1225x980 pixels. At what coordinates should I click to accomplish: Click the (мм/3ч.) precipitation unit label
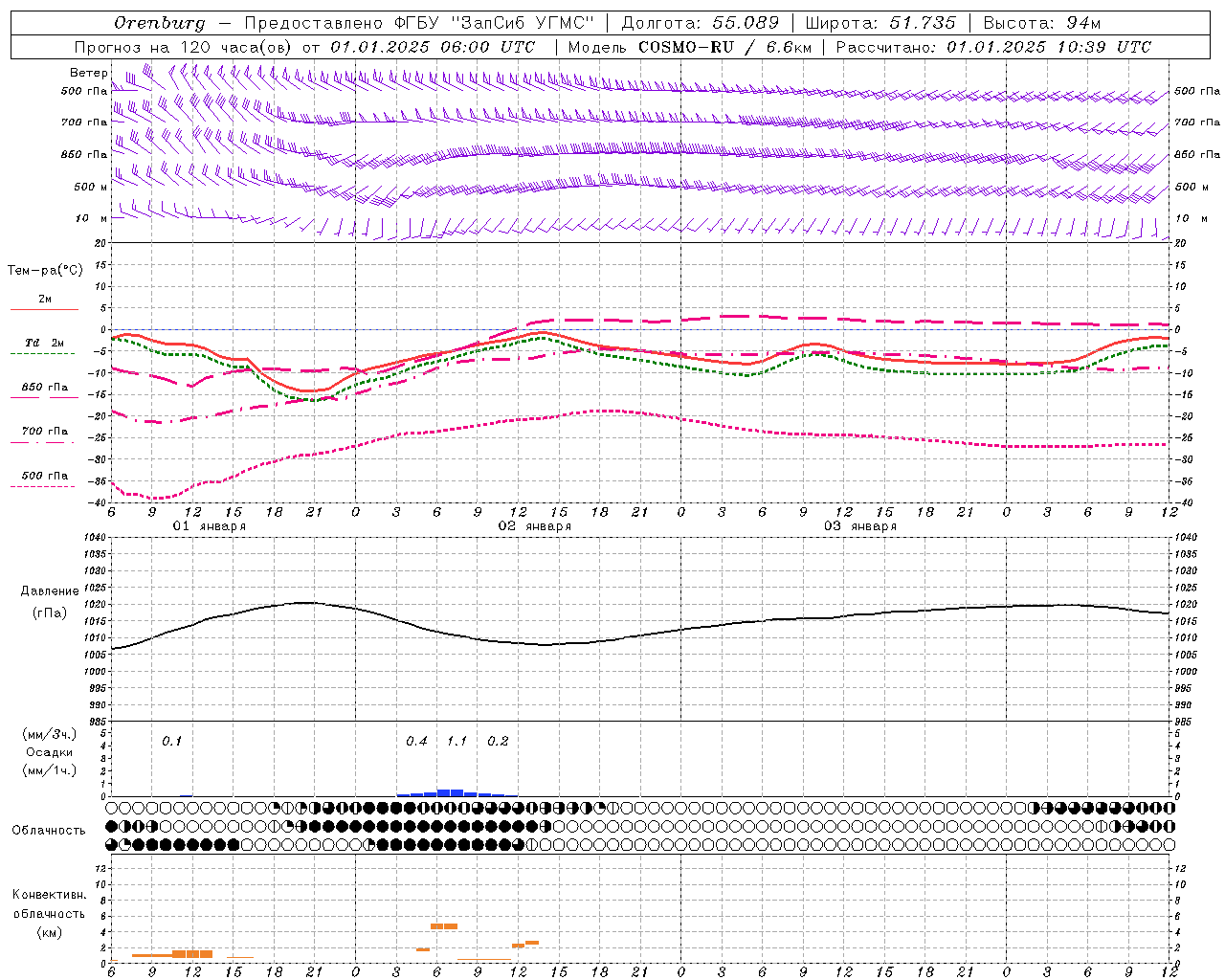coord(50,734)
